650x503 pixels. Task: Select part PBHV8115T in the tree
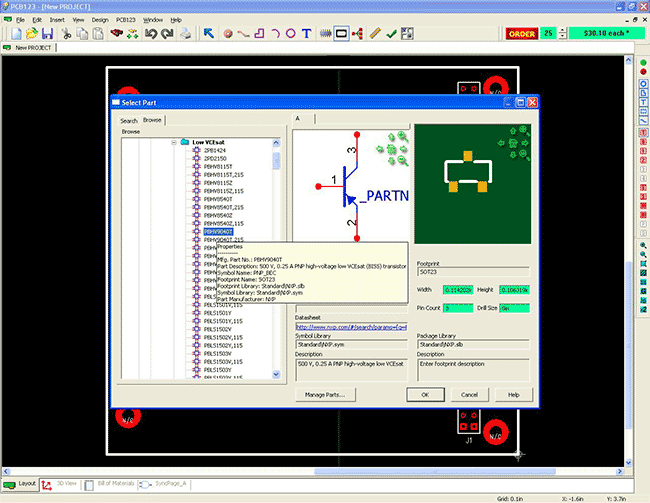tap(218, 166)
